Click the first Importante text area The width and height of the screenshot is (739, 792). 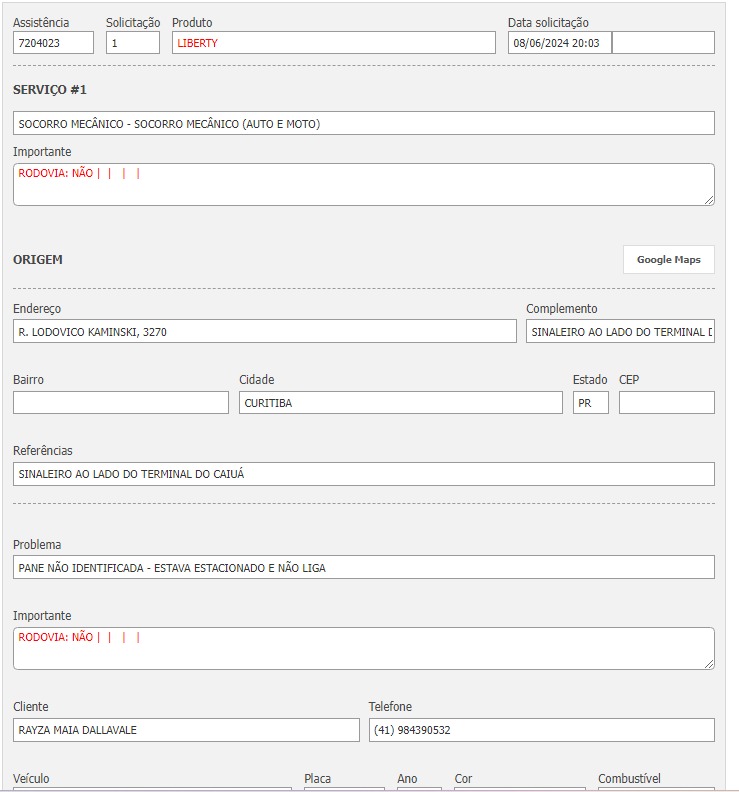point(363,185)
